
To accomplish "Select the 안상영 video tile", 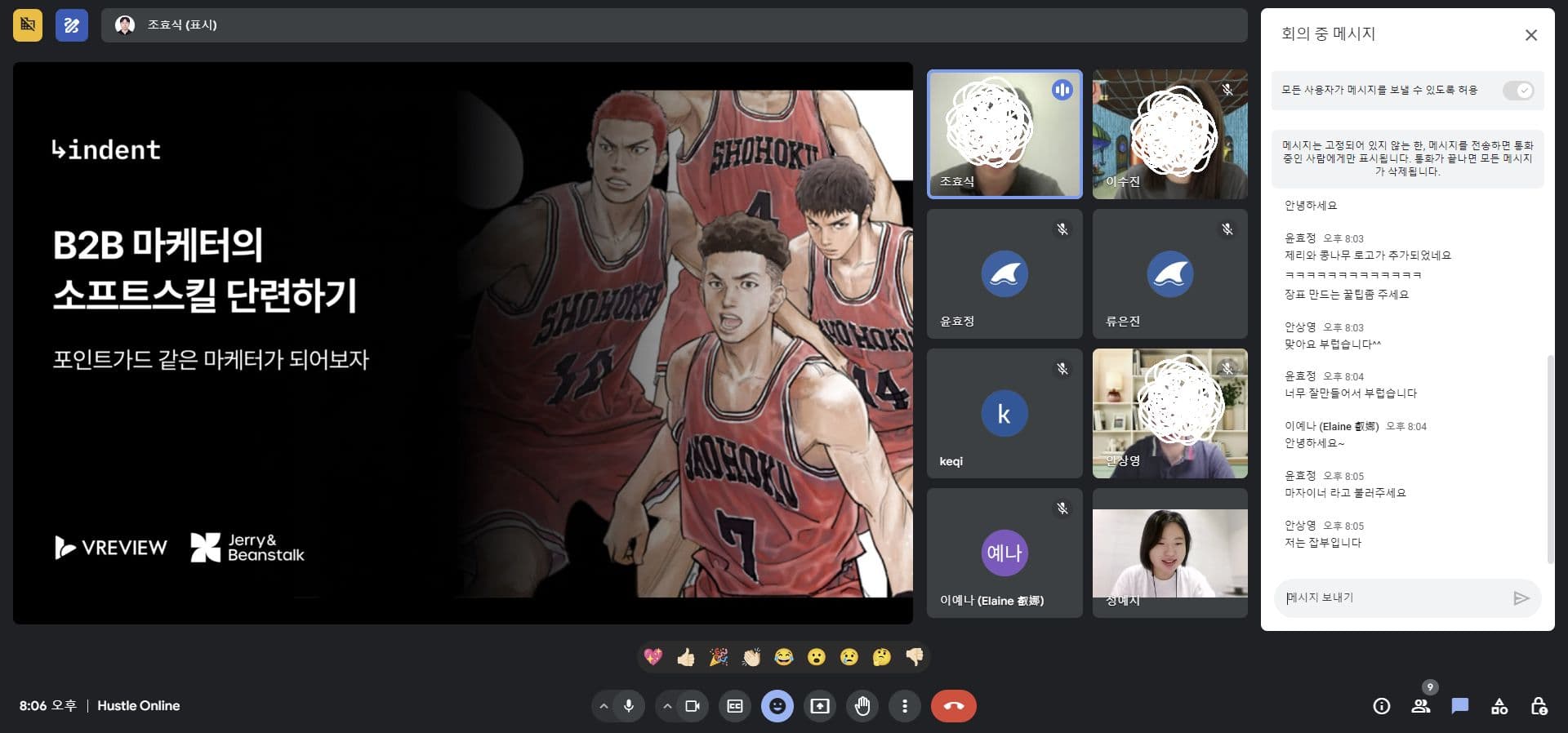I will (1170, 413).
